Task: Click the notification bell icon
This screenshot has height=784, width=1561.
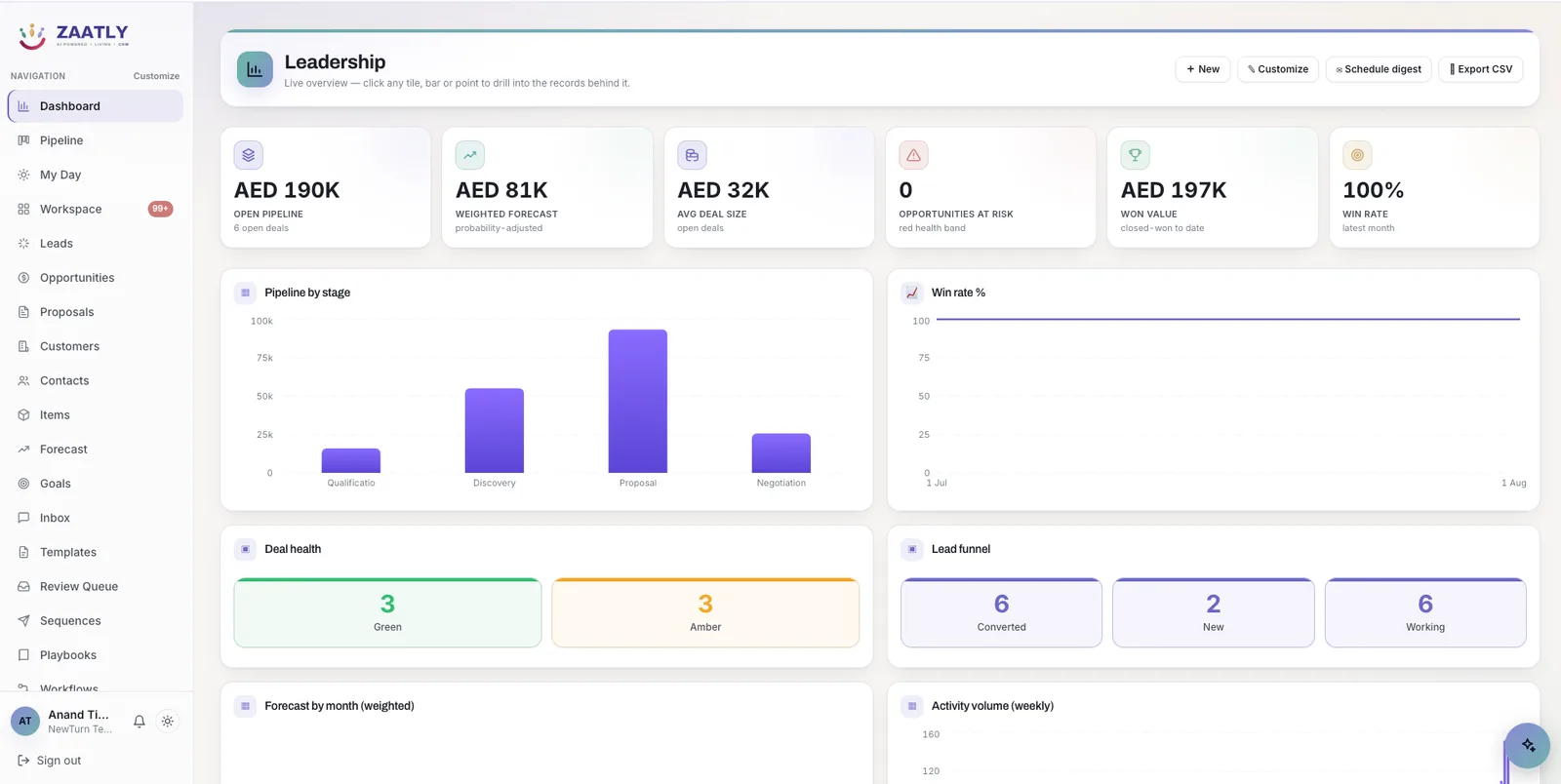Action: 140,722
